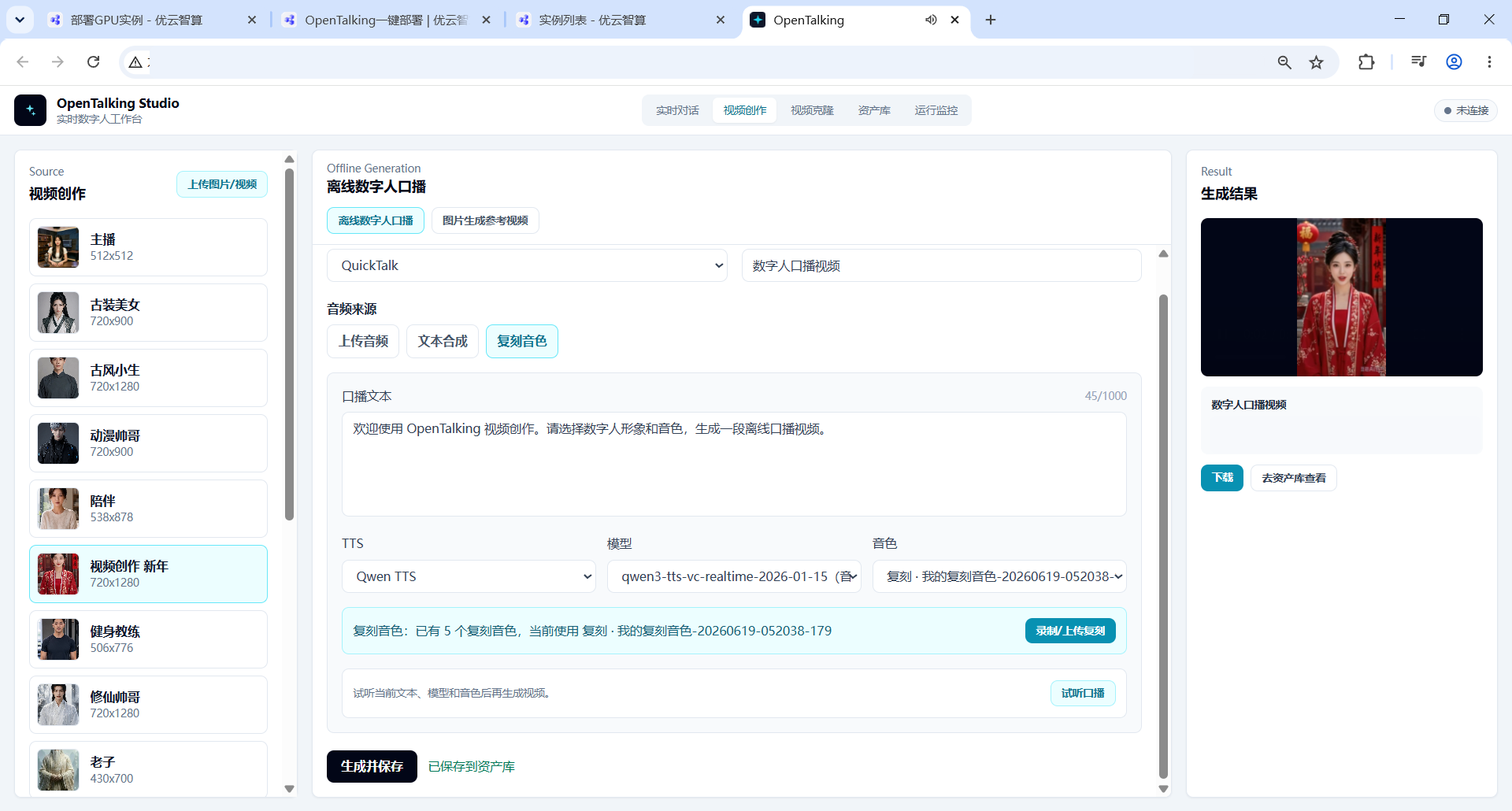1512x811 pixels.
Task: Select the 古装美女 avatar thumbnail
Action: coord(58,313)
